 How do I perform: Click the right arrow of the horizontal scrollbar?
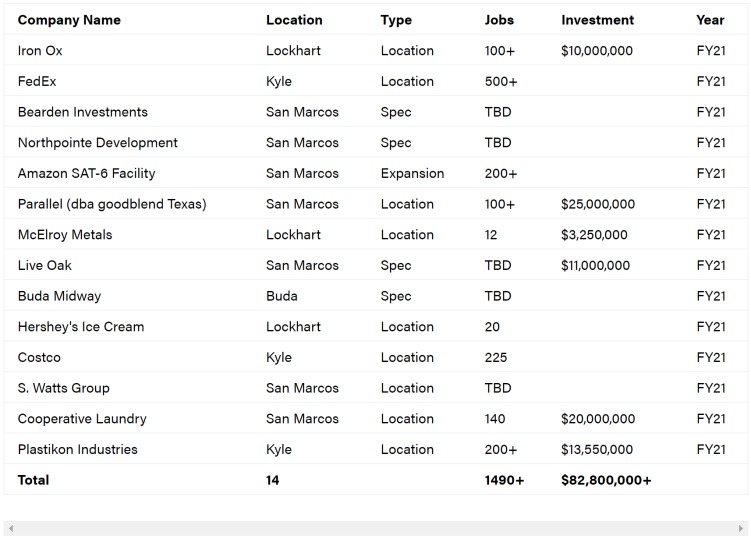pyautogui.click(x=740, y=528)
